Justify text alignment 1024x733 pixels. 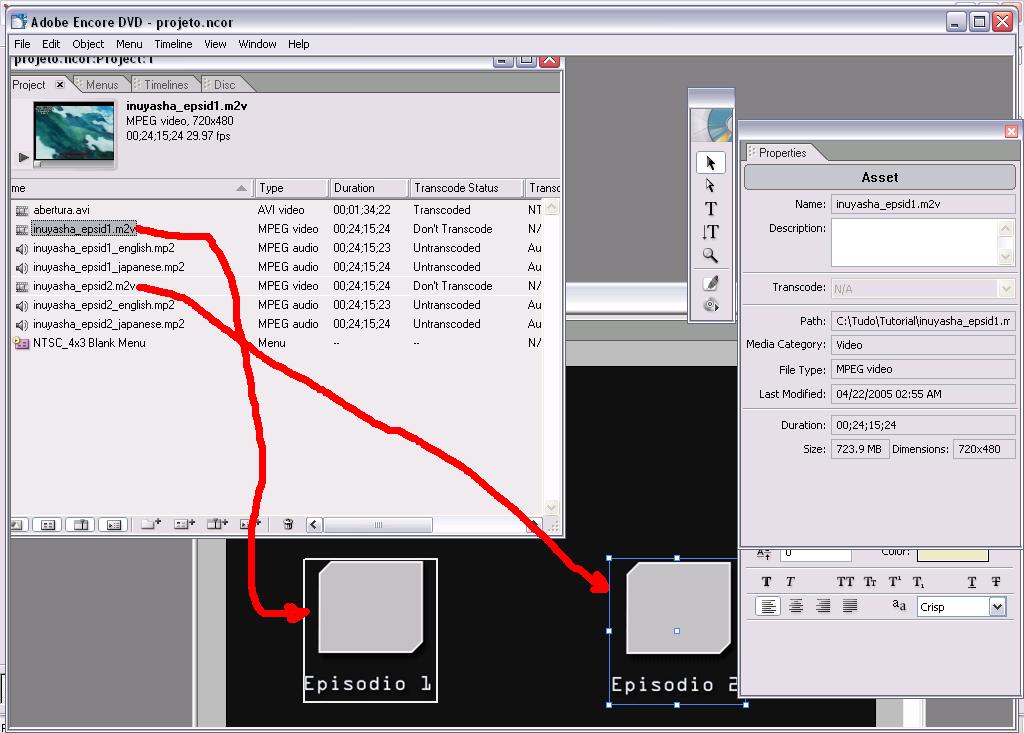coord(850,606)
